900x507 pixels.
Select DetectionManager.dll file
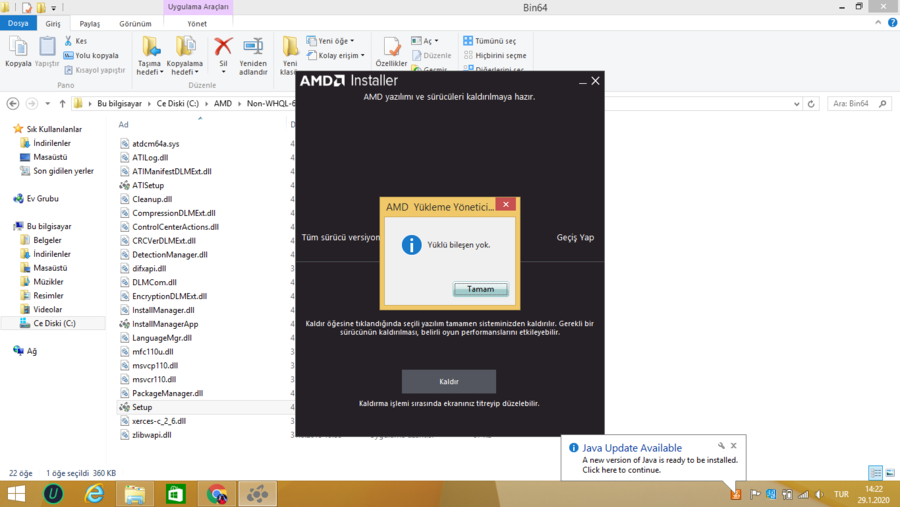pyautogui.click(x=169, y=254)
